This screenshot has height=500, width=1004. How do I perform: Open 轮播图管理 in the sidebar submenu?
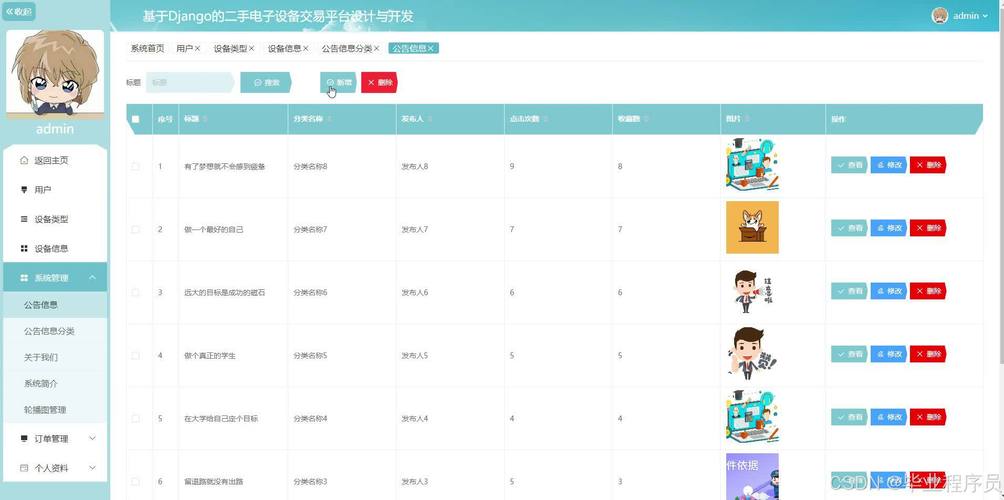(55, 410)
